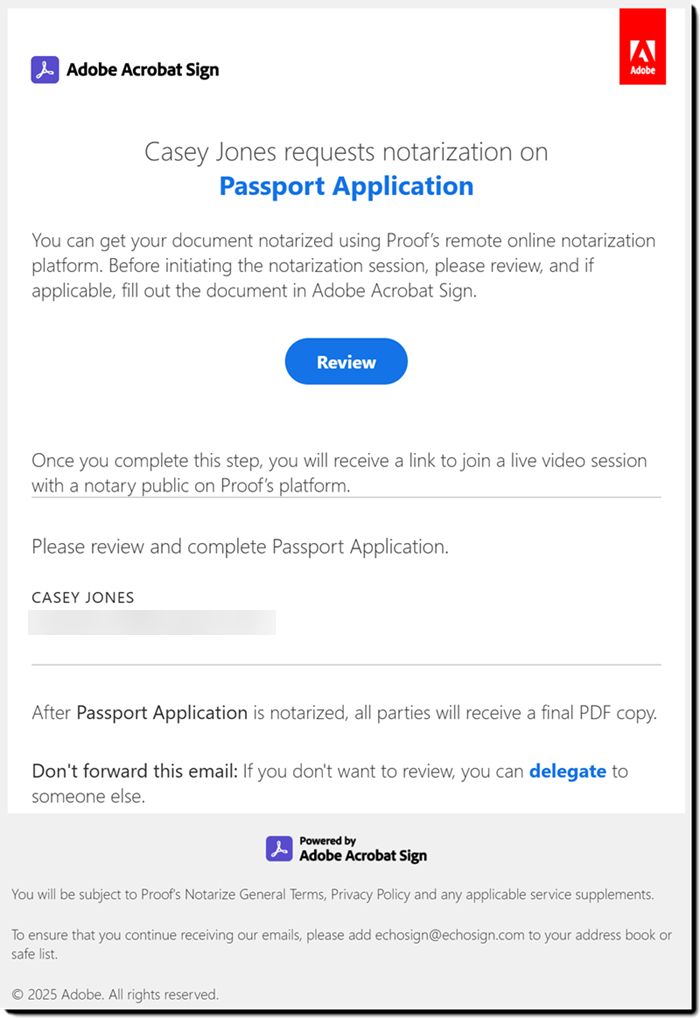This screenshot has width=700, height=1019.
Task: Click the delegate link
Action: click(567, 771)
